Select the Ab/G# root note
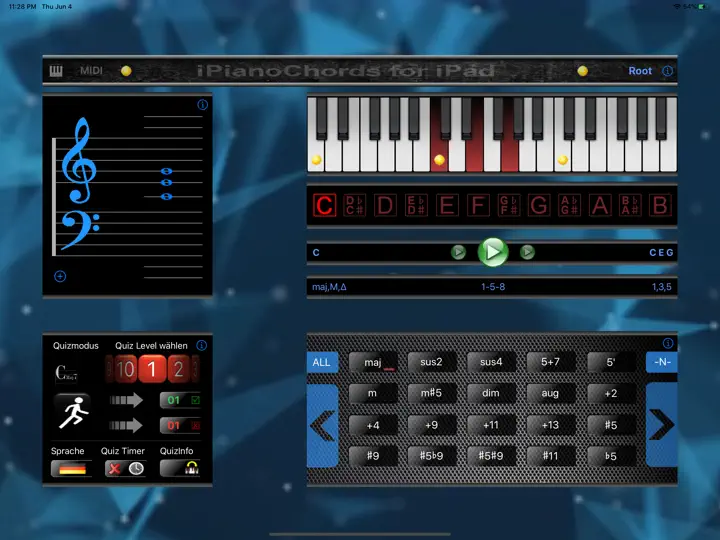The image size is (720, 540). (x=569, y=205)
